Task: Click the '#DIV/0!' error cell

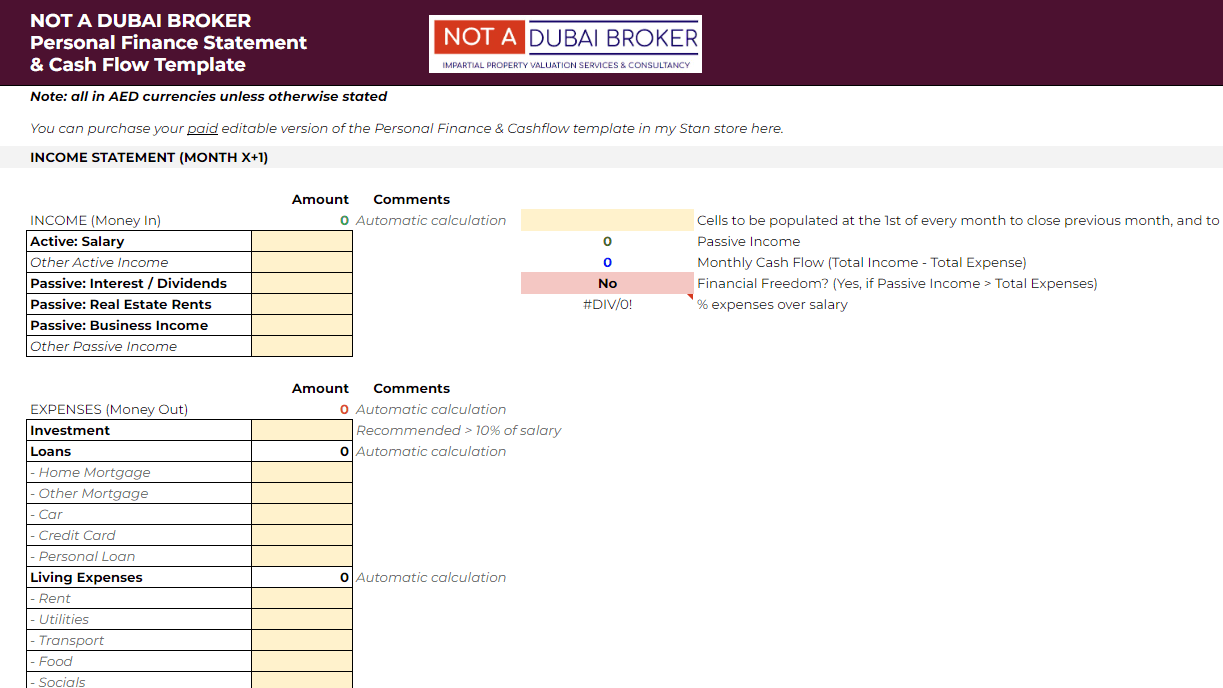Action: [x=607, y=304]
